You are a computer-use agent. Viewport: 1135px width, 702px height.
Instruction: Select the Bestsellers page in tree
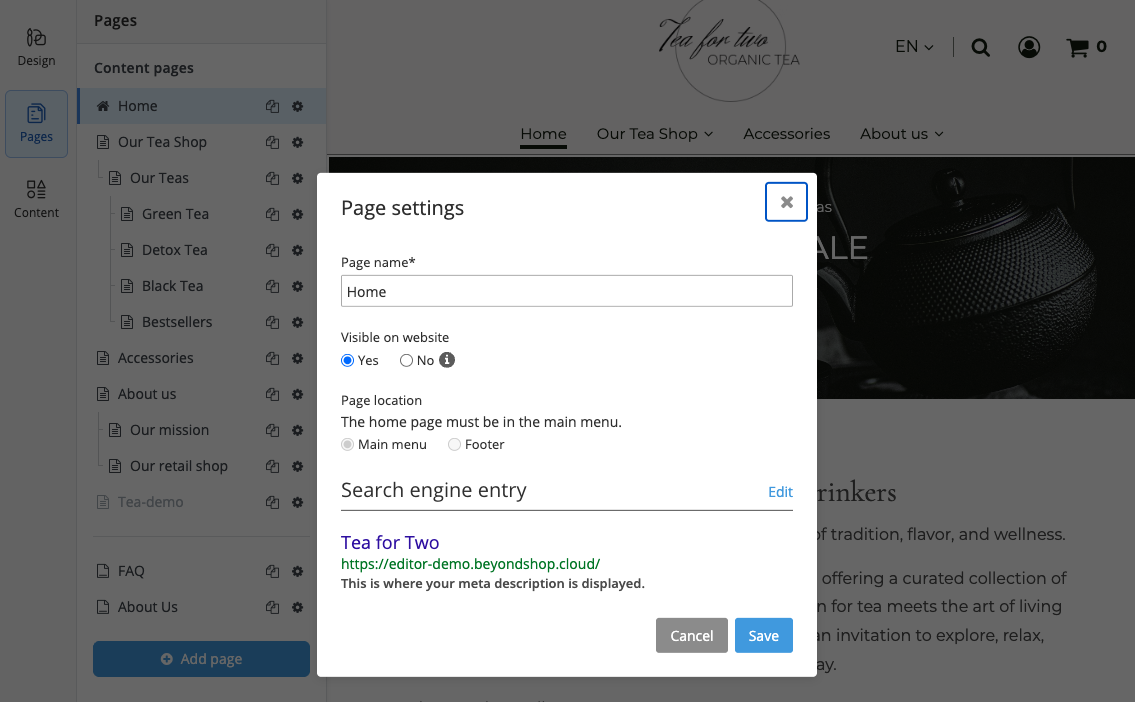click(x=177, y=322)
